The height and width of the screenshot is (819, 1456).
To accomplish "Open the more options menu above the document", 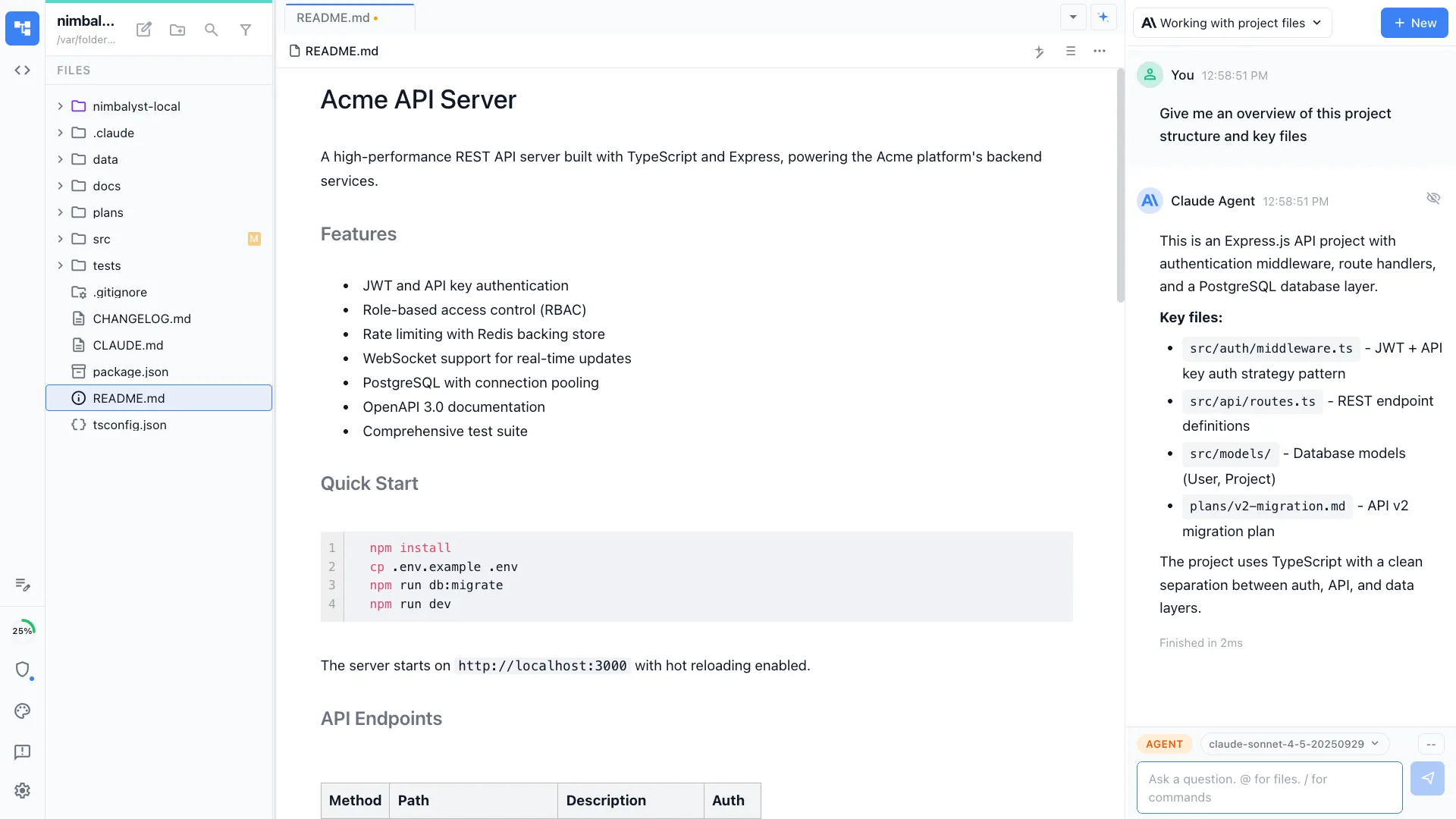I will [1100, 52].
